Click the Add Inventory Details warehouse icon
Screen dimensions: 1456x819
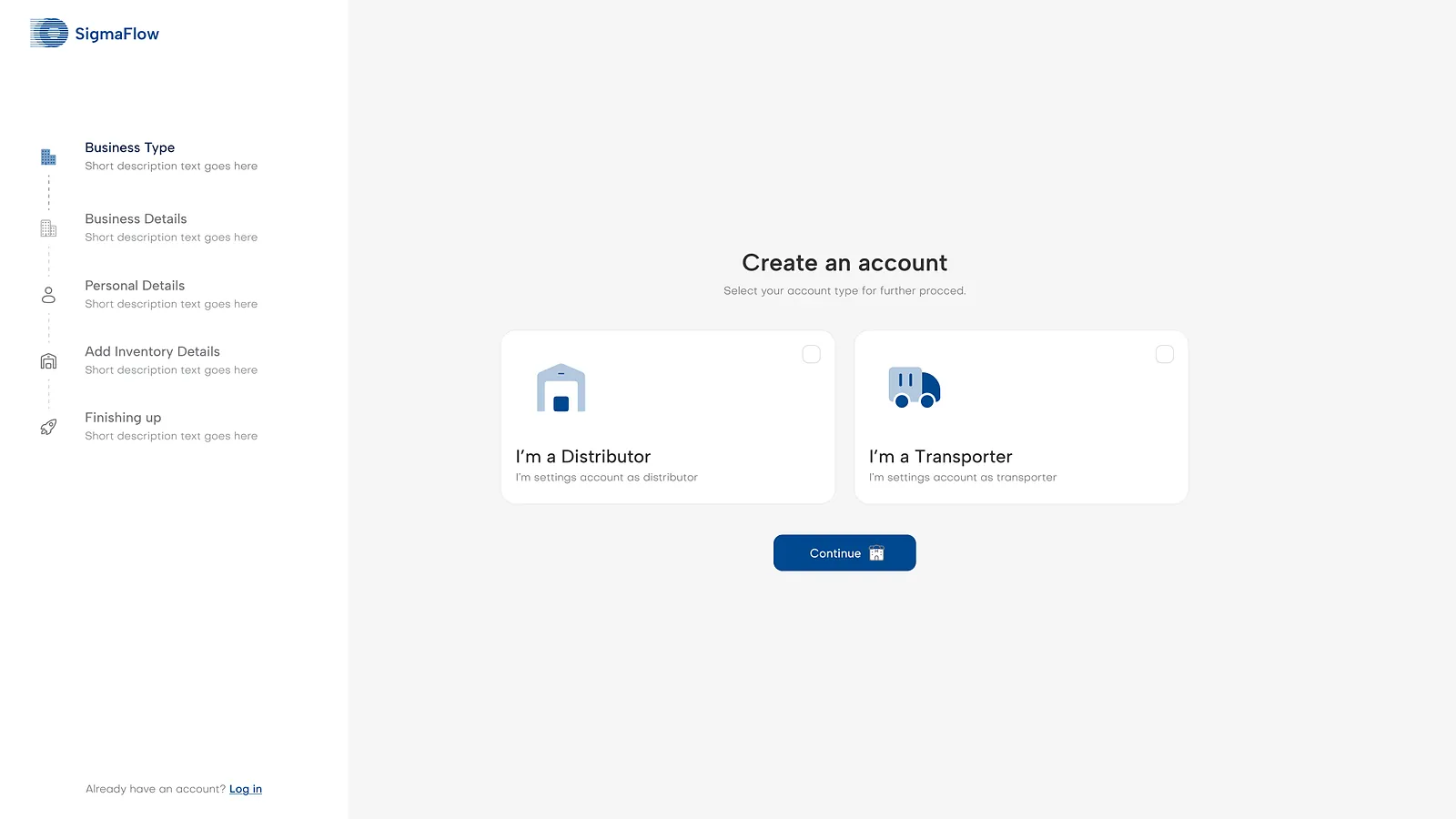[49, 361]
